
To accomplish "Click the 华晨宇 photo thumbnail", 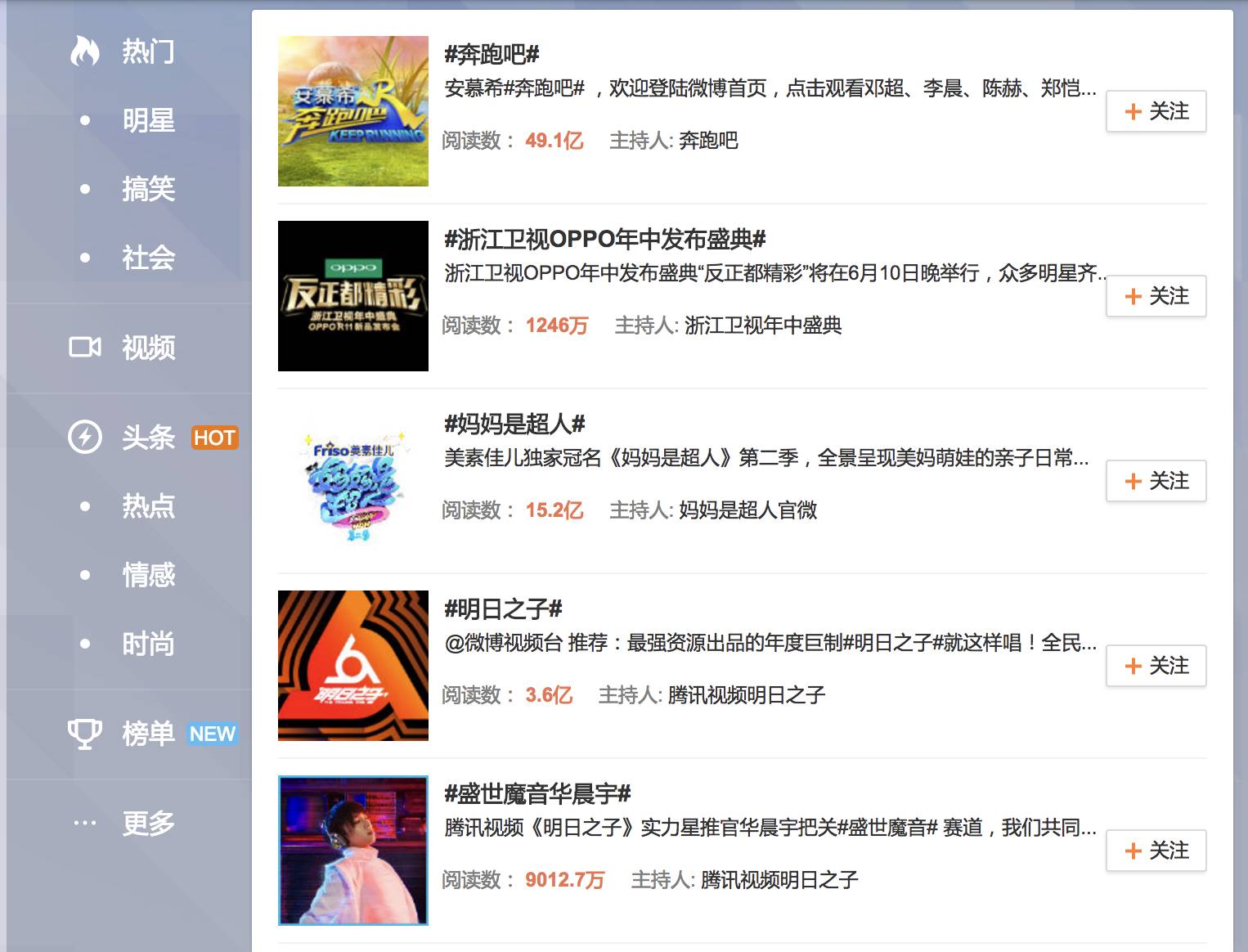I will coord(353,851).
